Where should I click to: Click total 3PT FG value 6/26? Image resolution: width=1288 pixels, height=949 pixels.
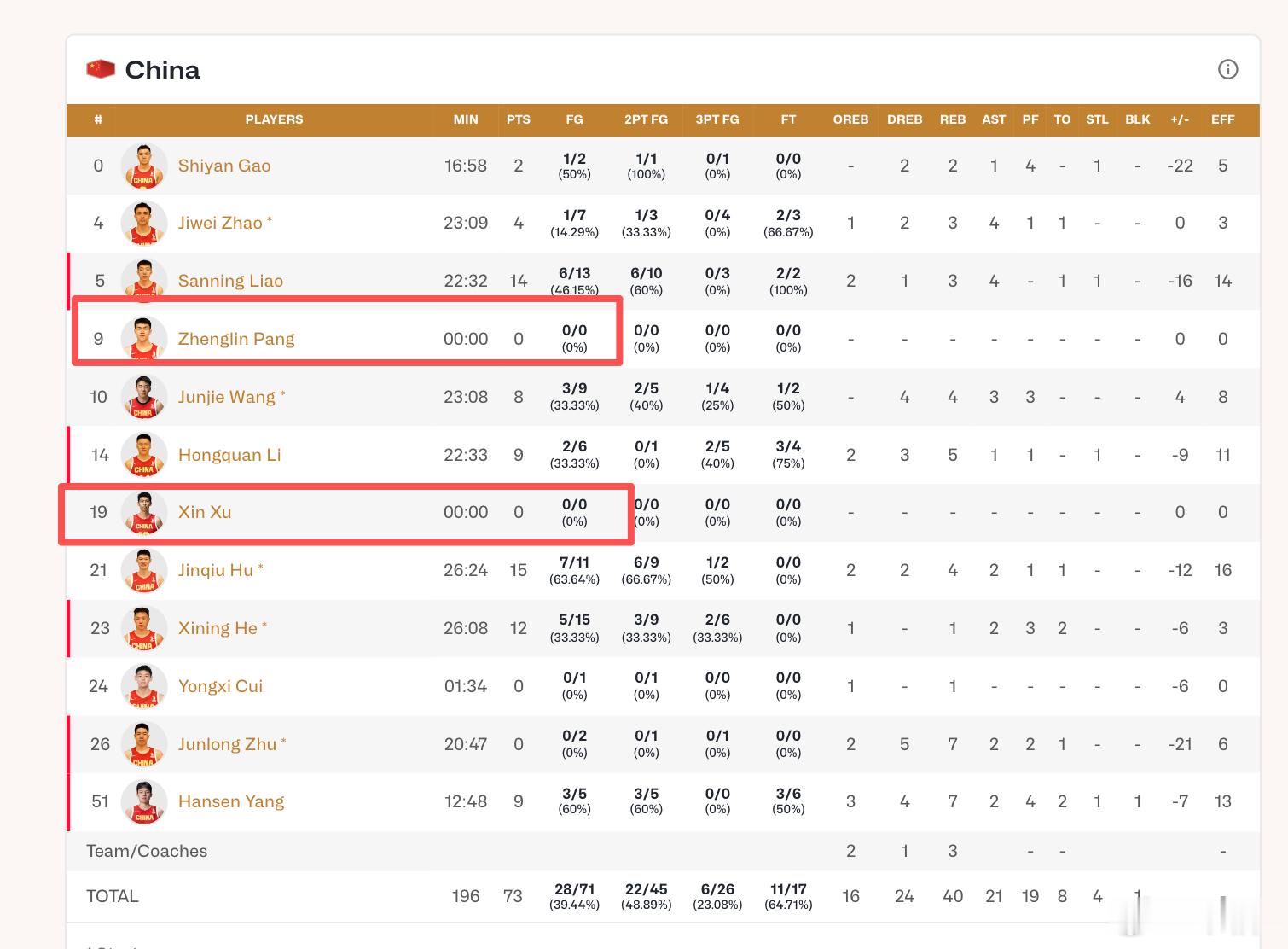tap(717, 889)
